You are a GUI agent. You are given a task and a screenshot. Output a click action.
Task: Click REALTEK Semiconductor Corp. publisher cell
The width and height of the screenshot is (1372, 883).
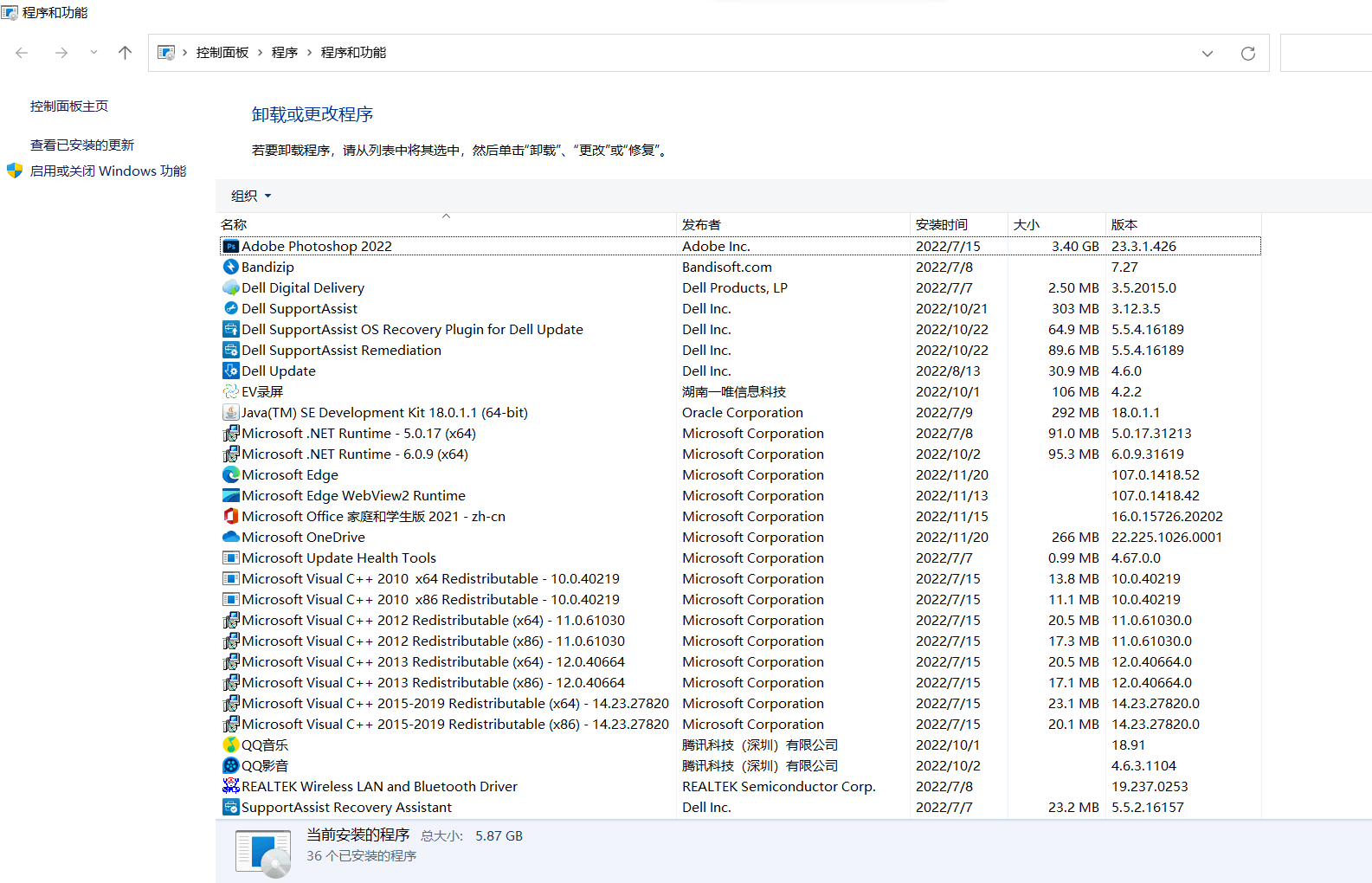[x=779, y=787]
